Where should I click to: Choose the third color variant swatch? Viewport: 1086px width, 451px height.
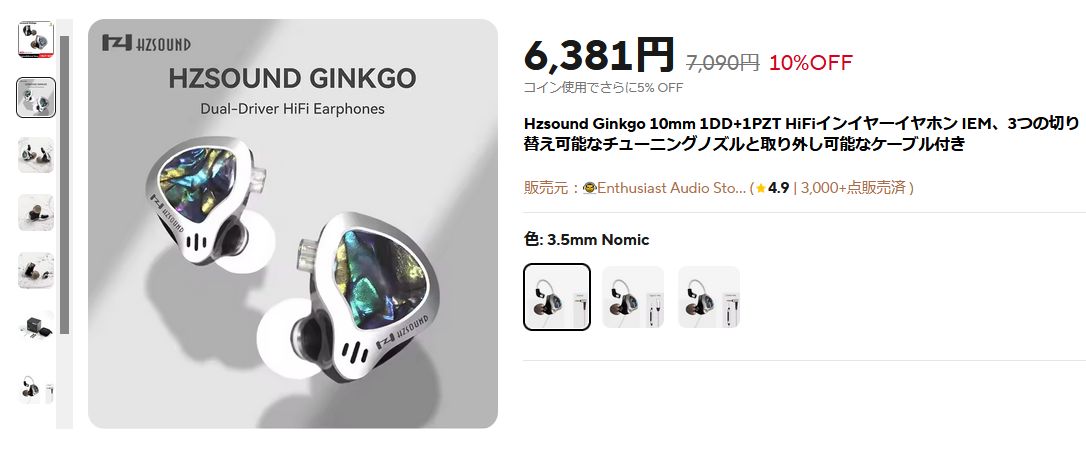(x=709, y=297)
